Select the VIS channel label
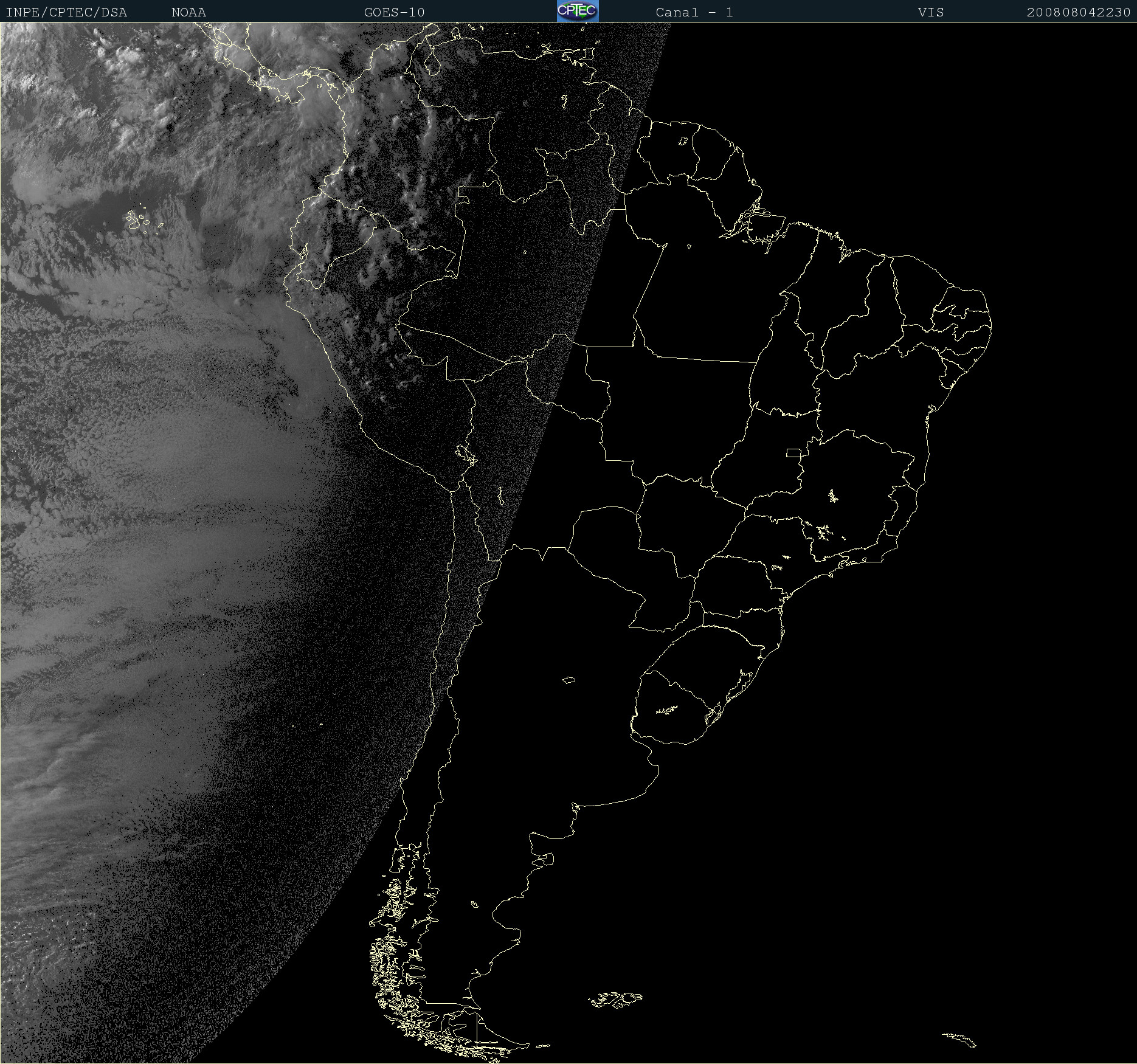This screenshot has width=1137, height=1064. point(931,12)
